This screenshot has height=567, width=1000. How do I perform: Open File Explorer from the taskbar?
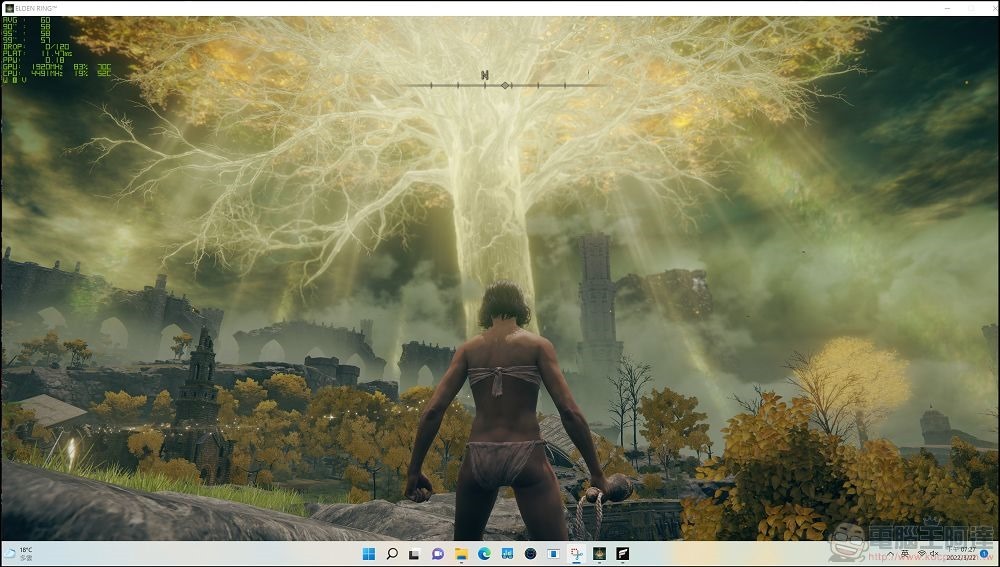click(x=461, y=554)
